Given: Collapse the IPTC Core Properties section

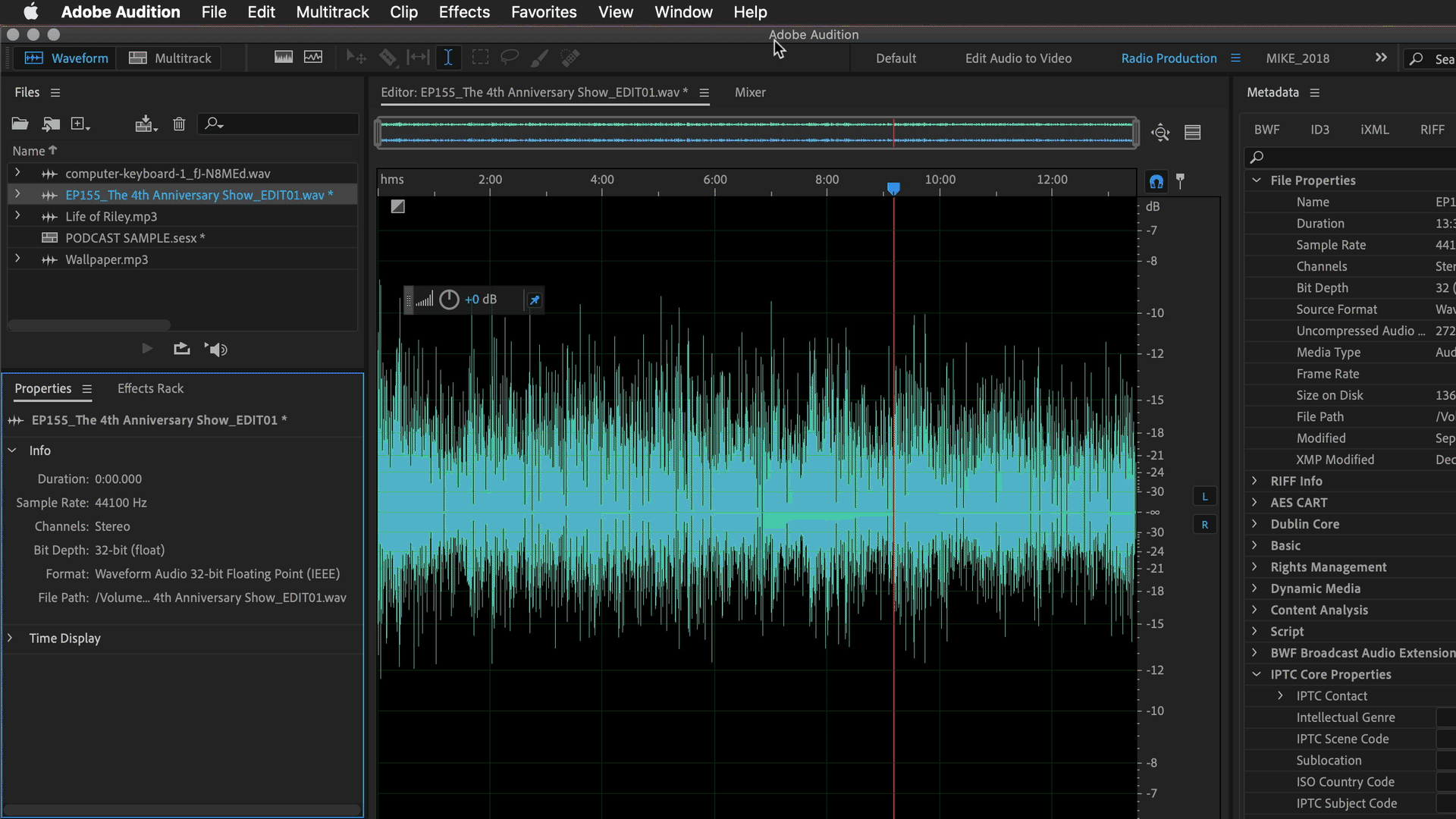Looking at the screenshot, I should 1257,674.
